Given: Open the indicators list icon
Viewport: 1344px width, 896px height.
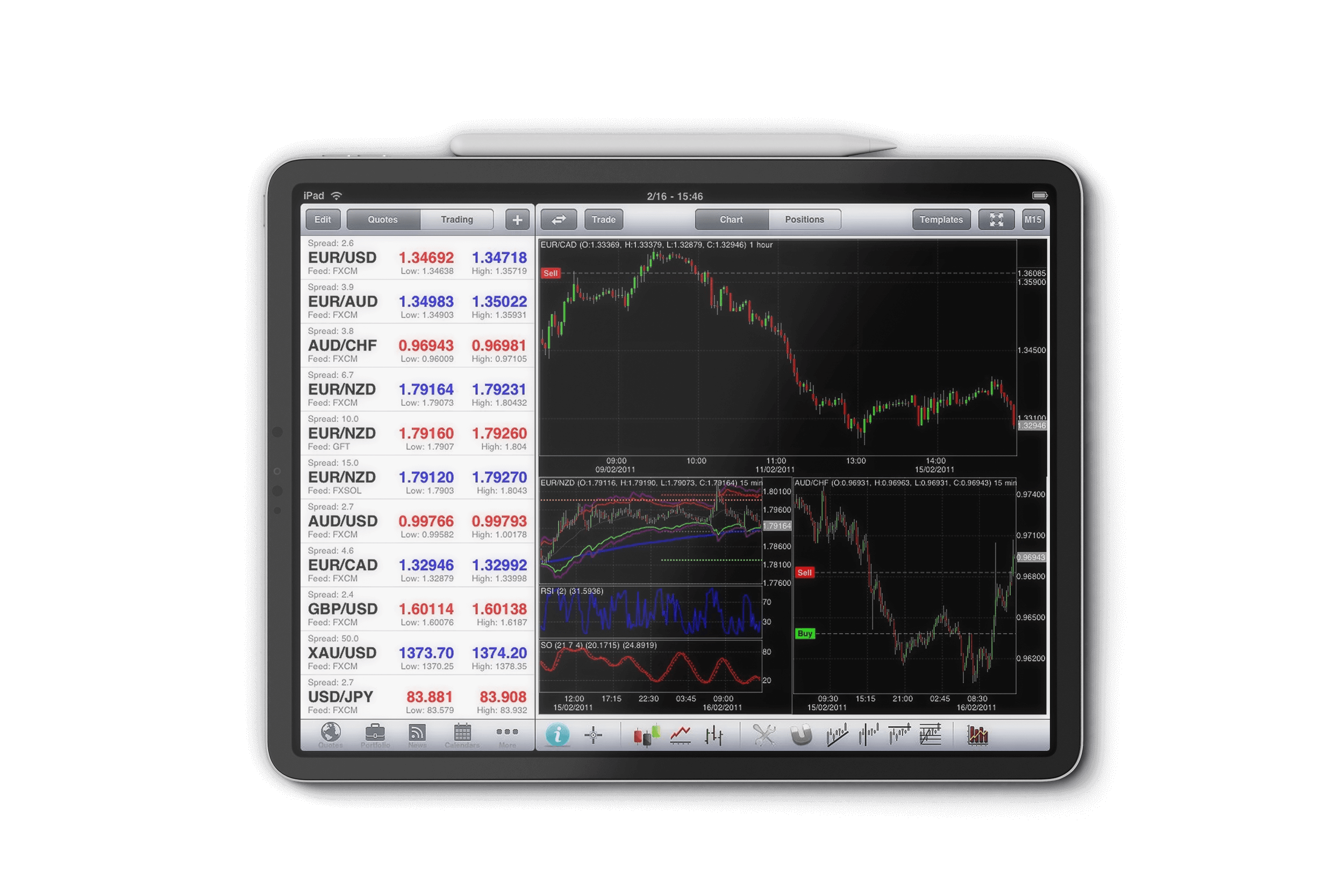Looking at the screenshot, I should pyautogui.click(x=977, y=735).
